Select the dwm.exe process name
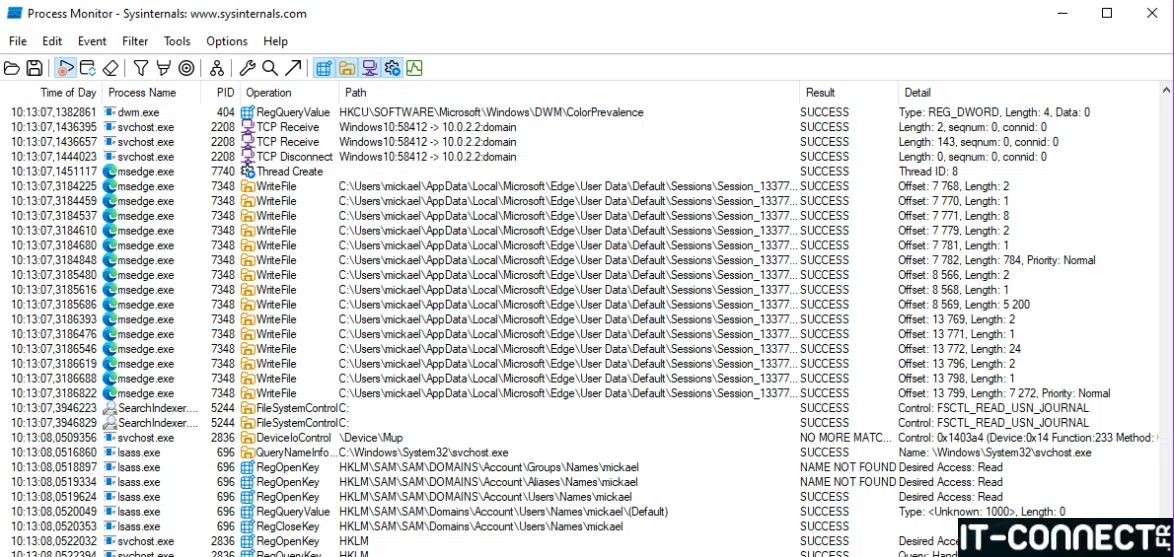The image size is (1174, 557). (x=139, y=112)
